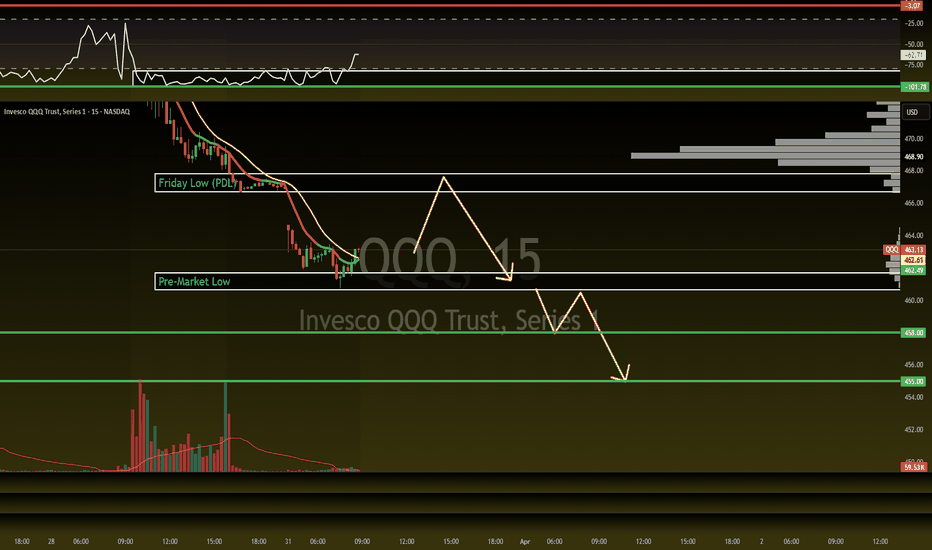Click the green 458.00 level label
The height and width of the screenshot is (550, 932).
(914, 332)
